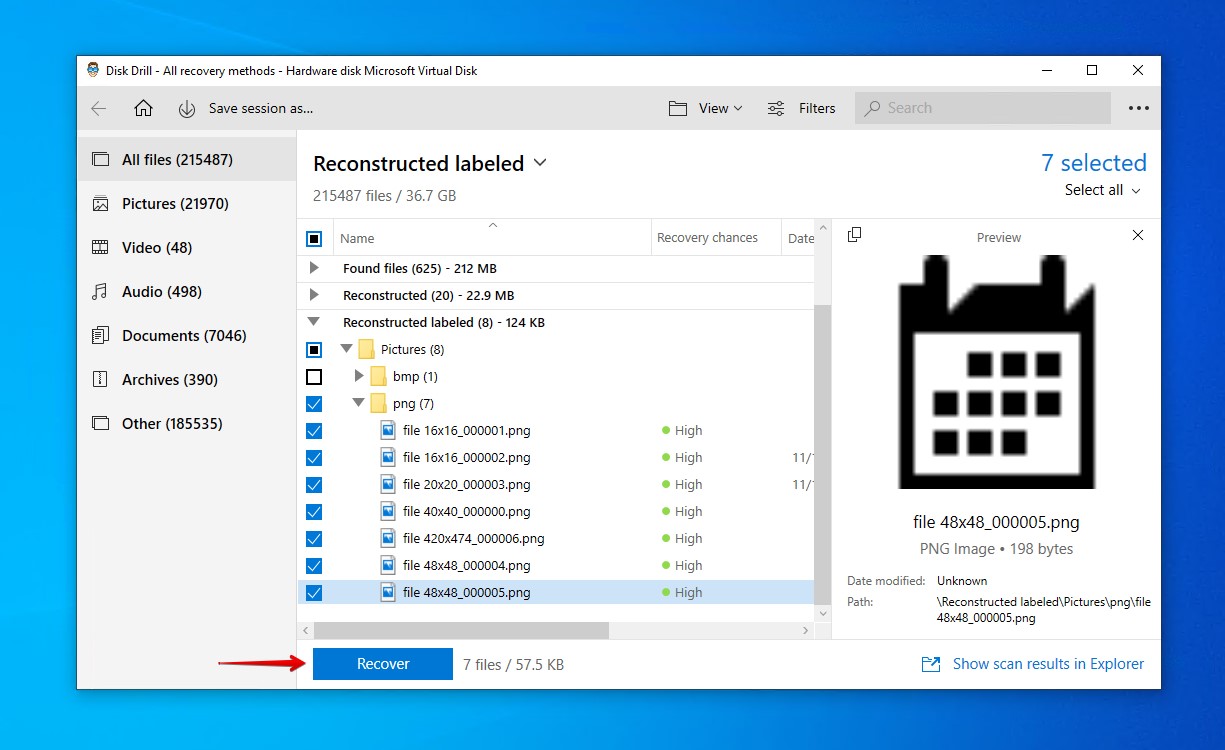Screen dimensions: 1225x750
Task: Click the Pictures (8) folder icon
Action: point(366,349)
